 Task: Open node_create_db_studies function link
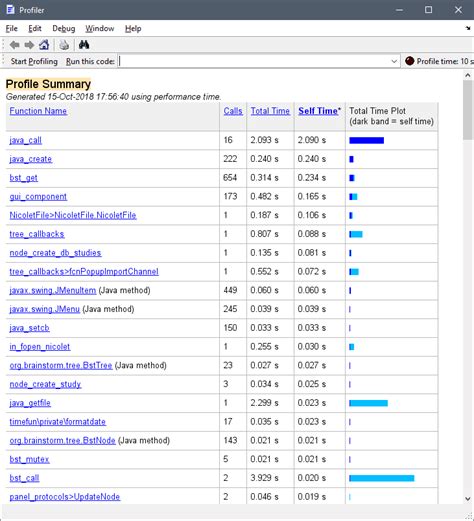[x=55, y=253]
